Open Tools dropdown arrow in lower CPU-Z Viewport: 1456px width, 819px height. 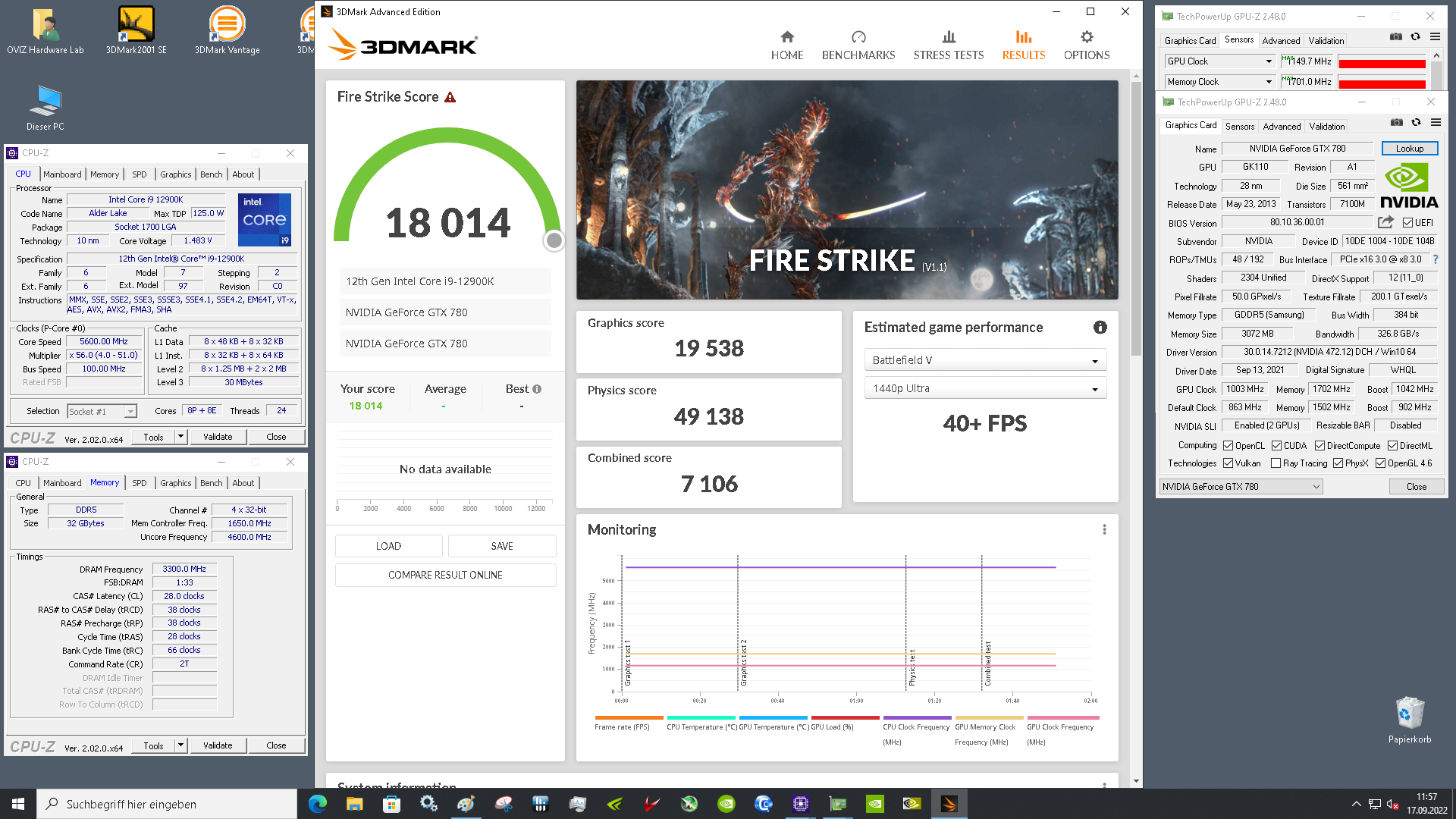pyautogui.click(x=180, y=745)
